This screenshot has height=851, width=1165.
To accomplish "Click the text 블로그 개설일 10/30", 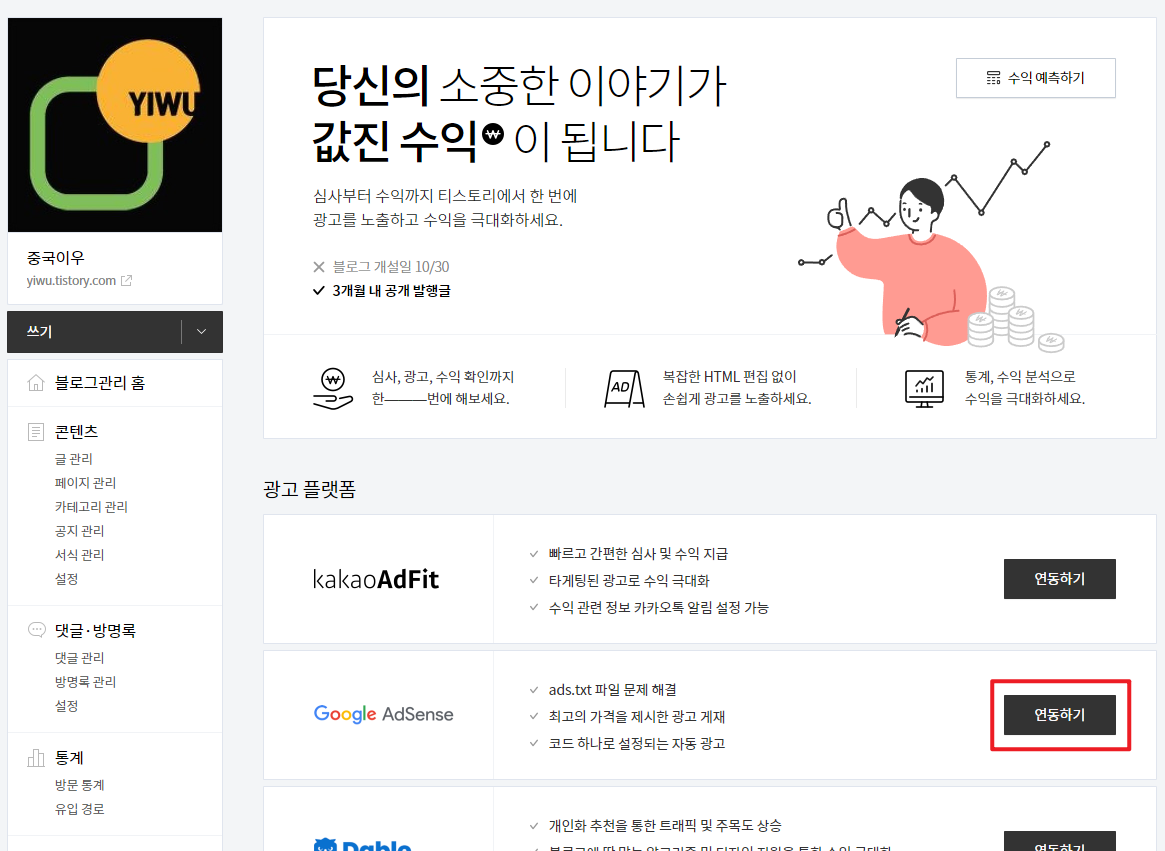I will pos(391,267).
